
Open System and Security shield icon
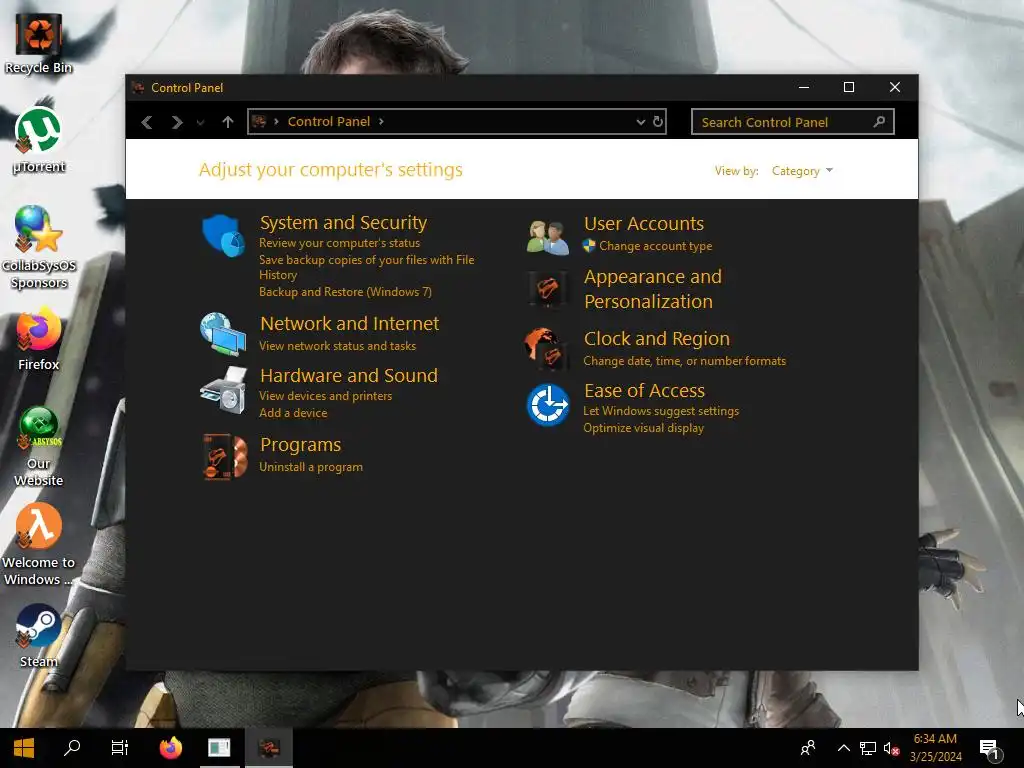pos(223,236)
